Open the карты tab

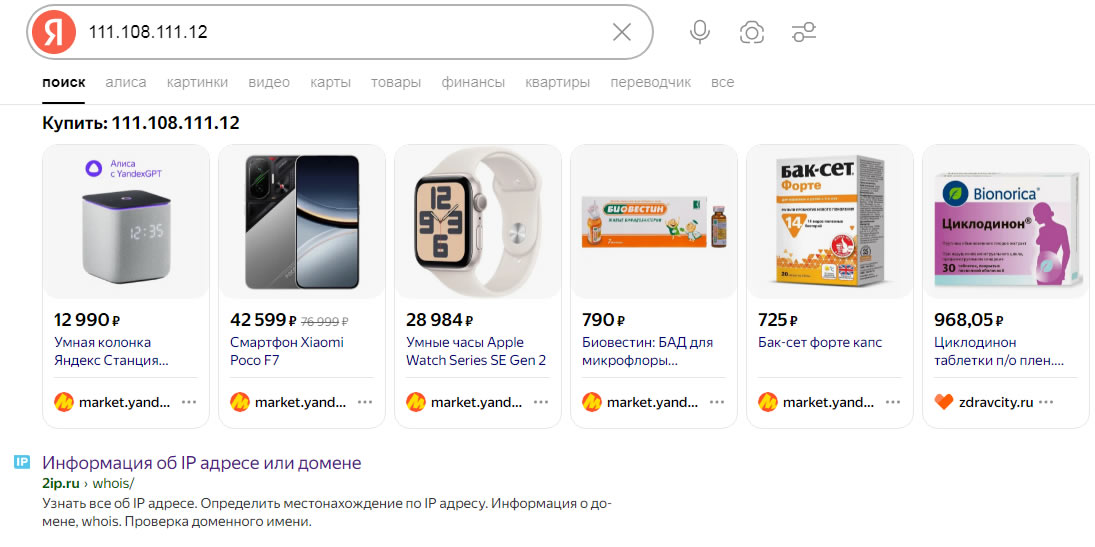pyautogui.click(x=330, y=82)
